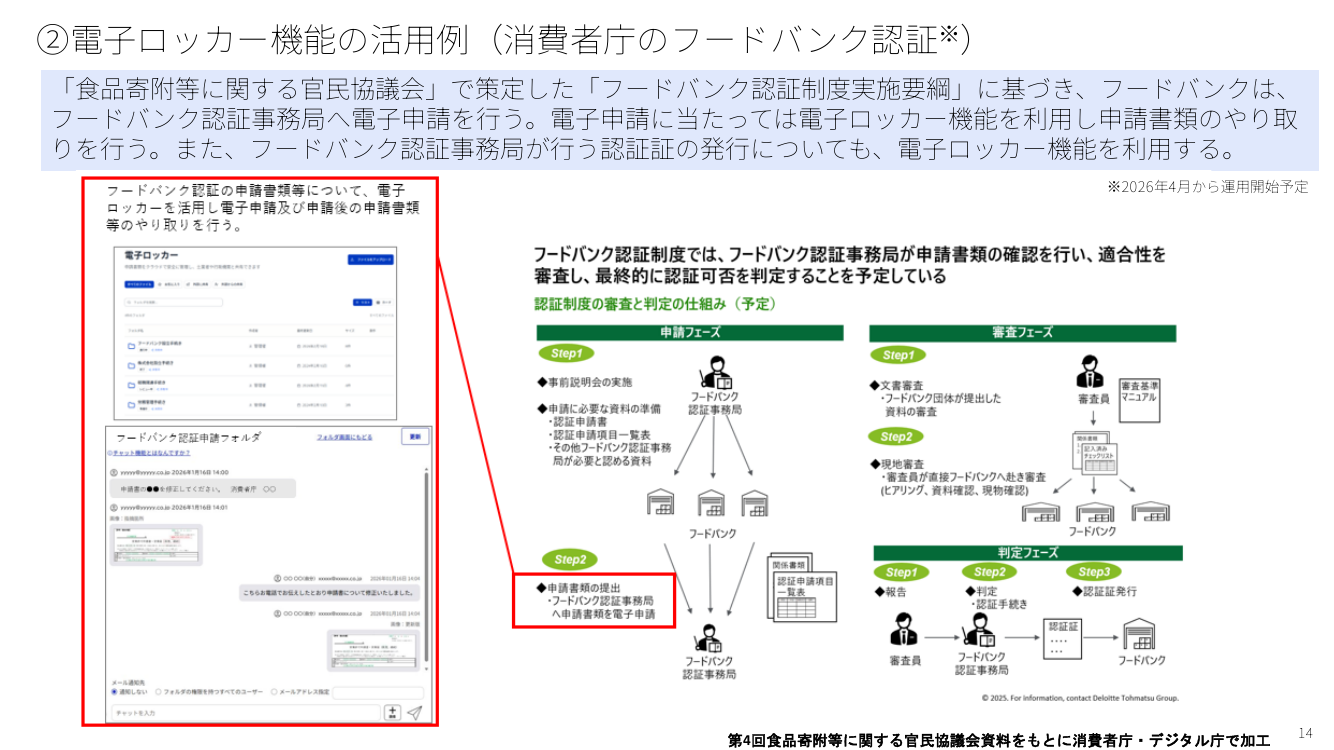Click slide page number 14
The height and width of the screenshot is (750, 1334).
(1304, 732)
